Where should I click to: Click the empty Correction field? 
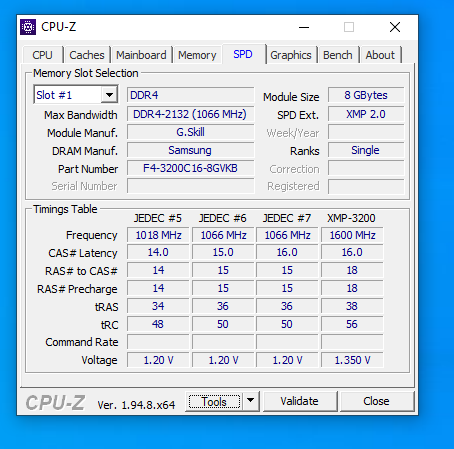pos(366,168)
